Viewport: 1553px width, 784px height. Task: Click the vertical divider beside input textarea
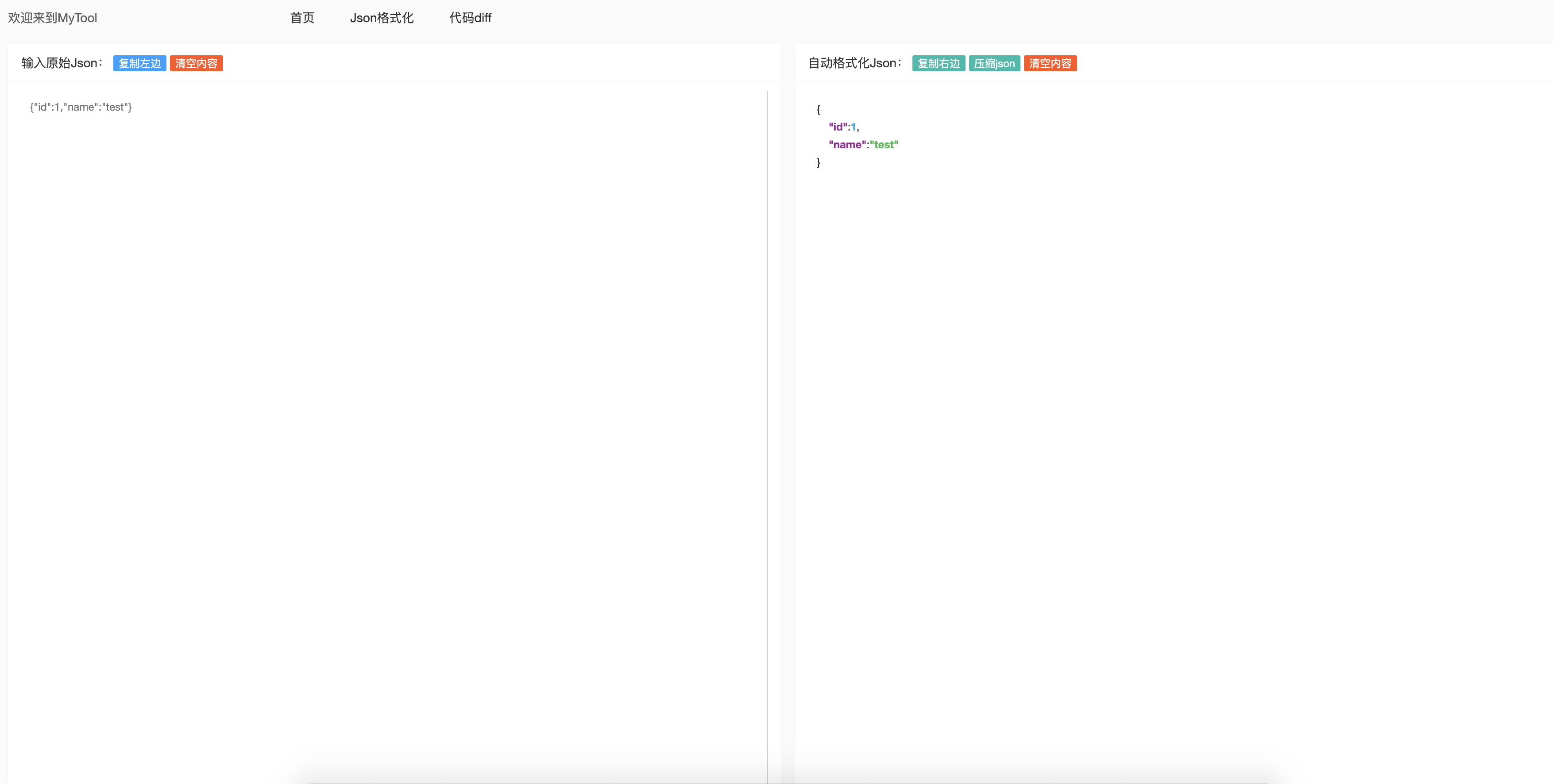(768, 422)
